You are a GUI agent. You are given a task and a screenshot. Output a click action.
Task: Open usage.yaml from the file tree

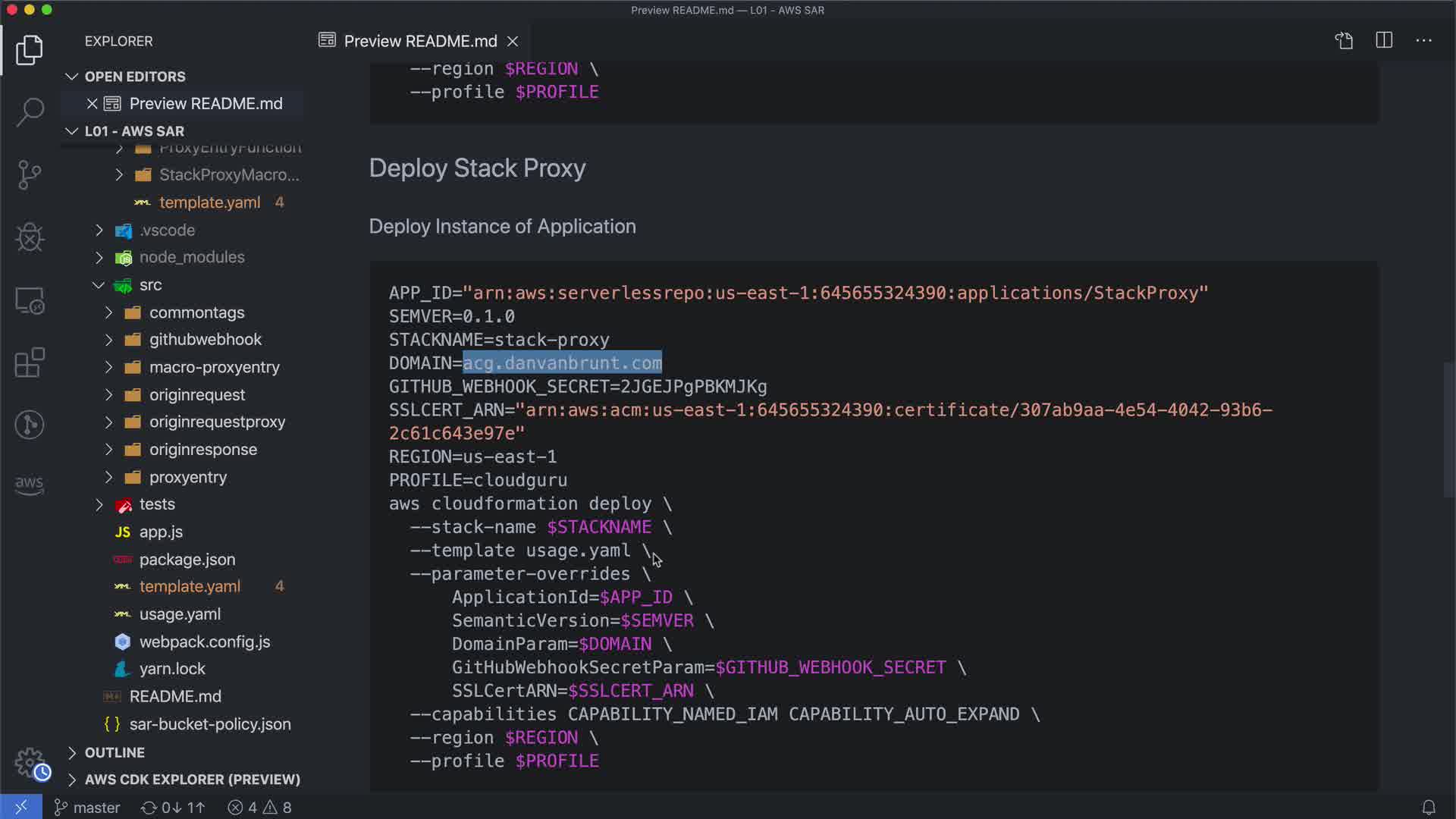click(180, 614)
